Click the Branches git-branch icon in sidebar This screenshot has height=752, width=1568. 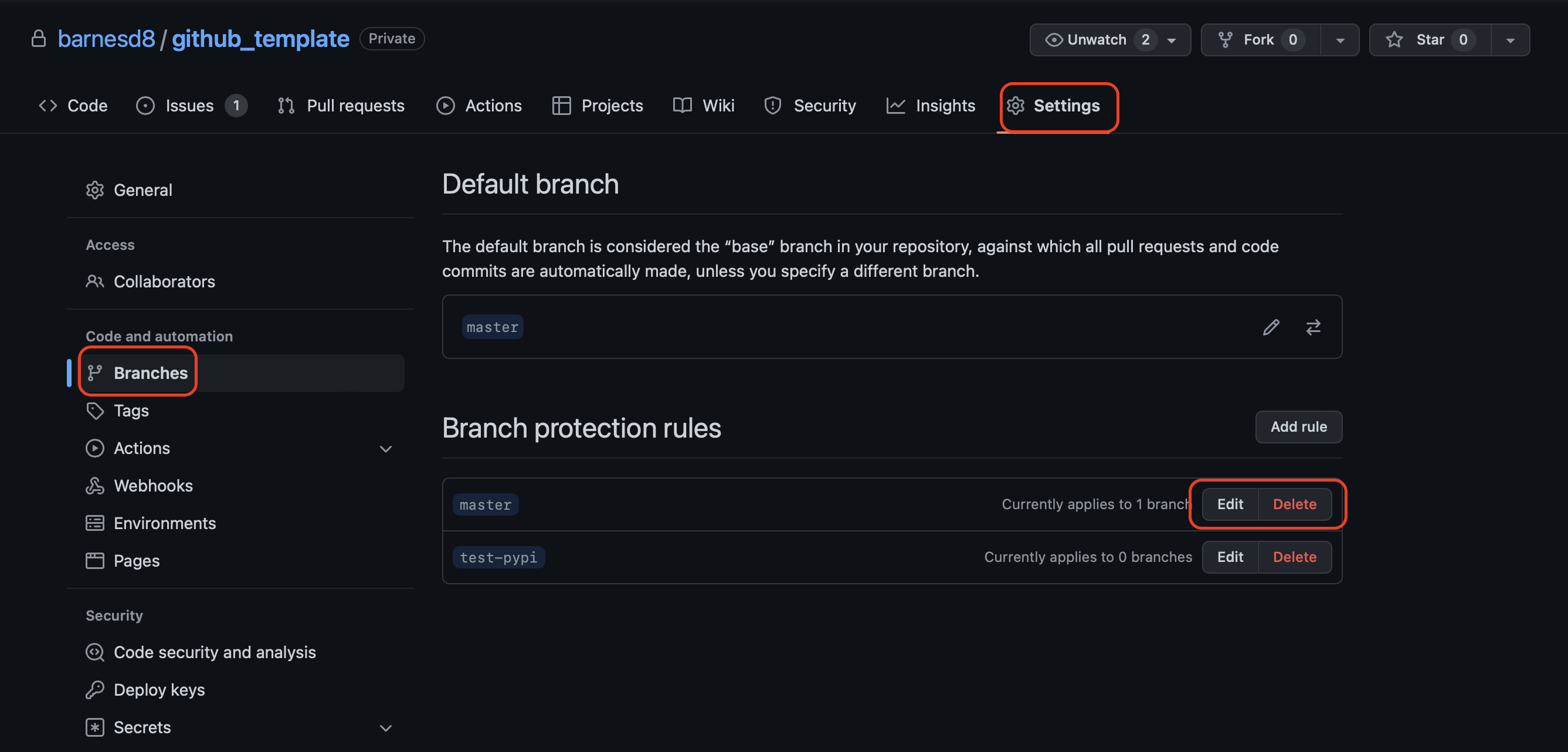94,372
